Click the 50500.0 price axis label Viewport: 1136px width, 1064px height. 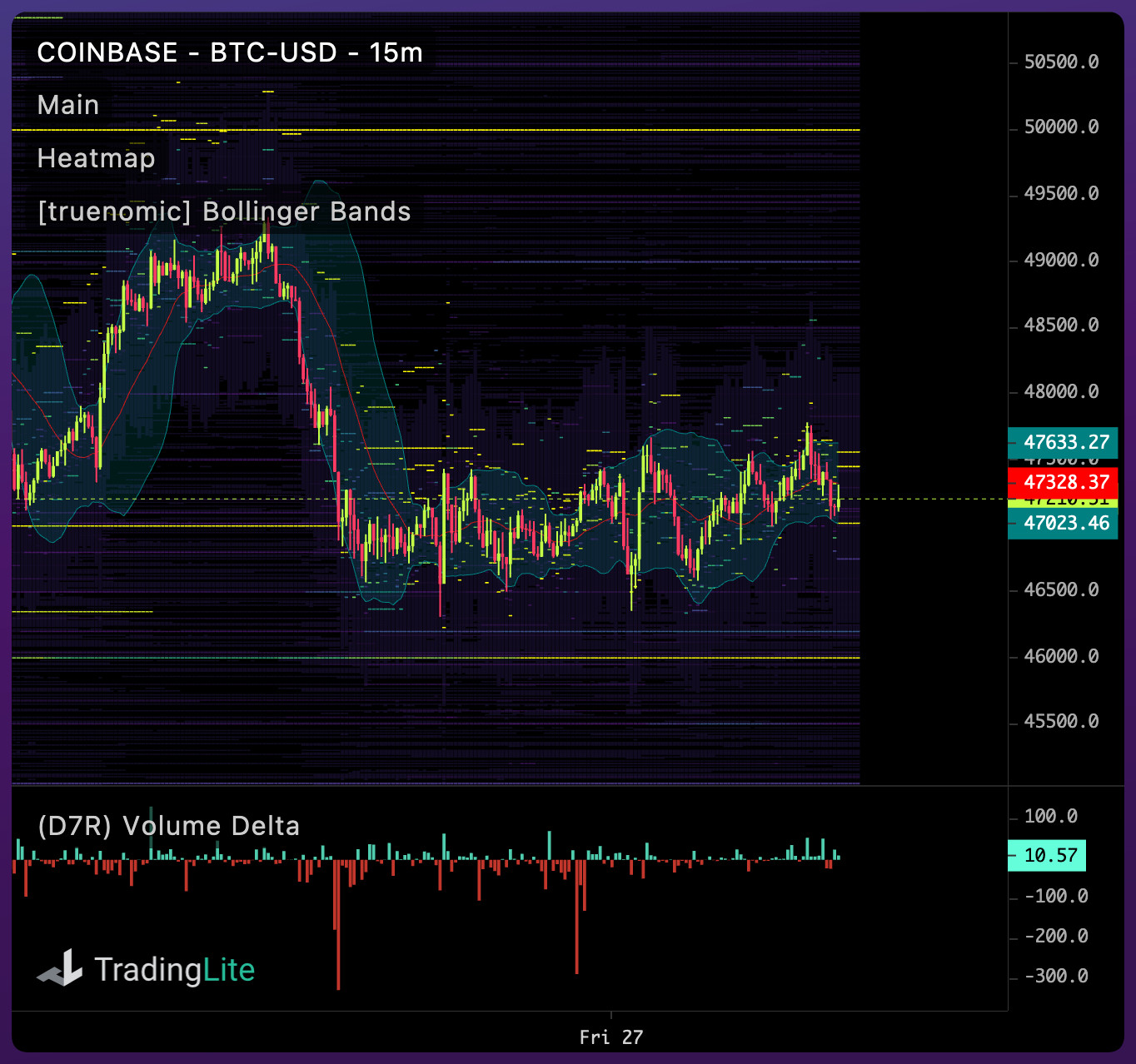[1061, 62]
